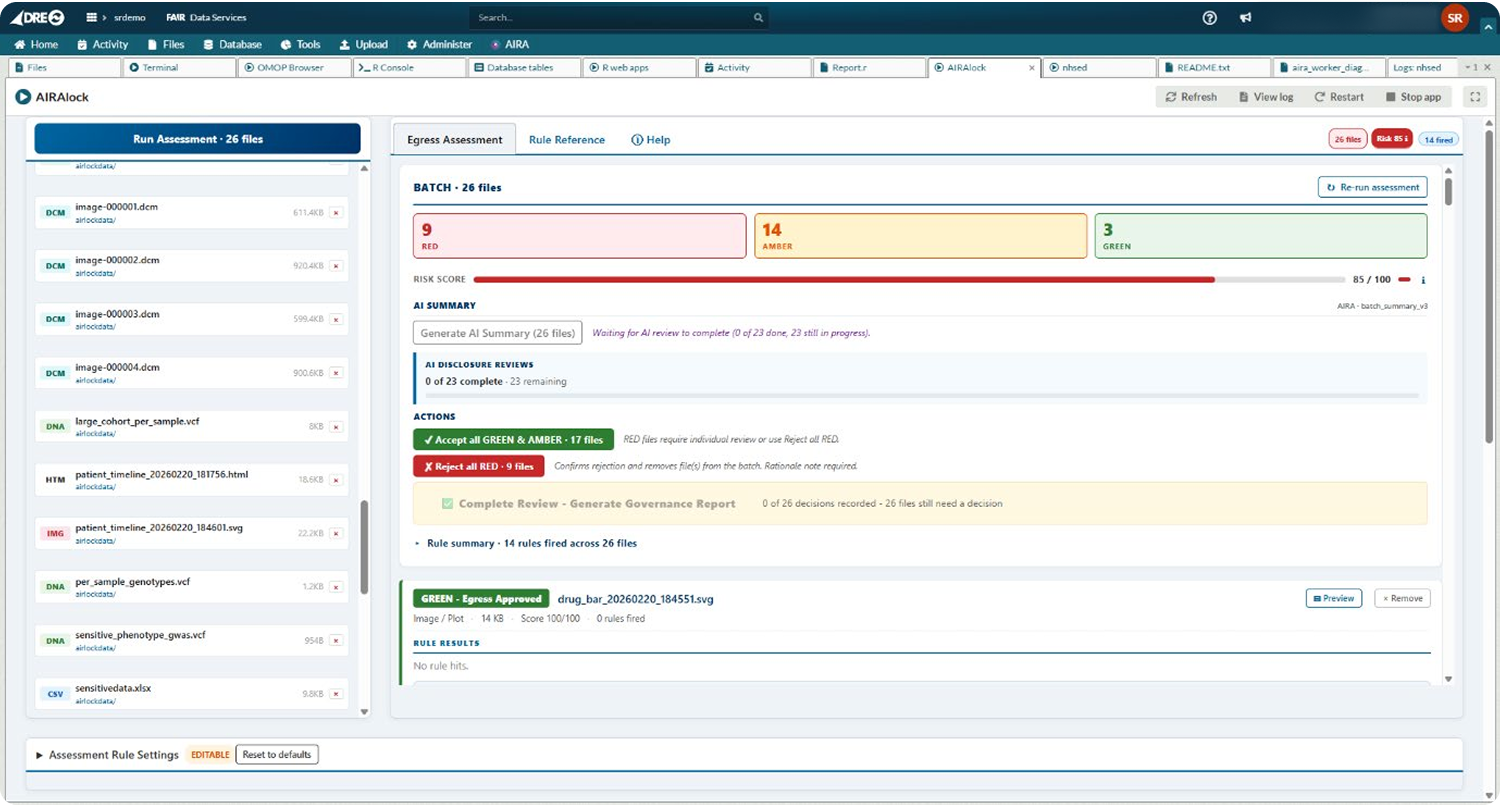Click the DRE logo in header

tap(38, 17)
